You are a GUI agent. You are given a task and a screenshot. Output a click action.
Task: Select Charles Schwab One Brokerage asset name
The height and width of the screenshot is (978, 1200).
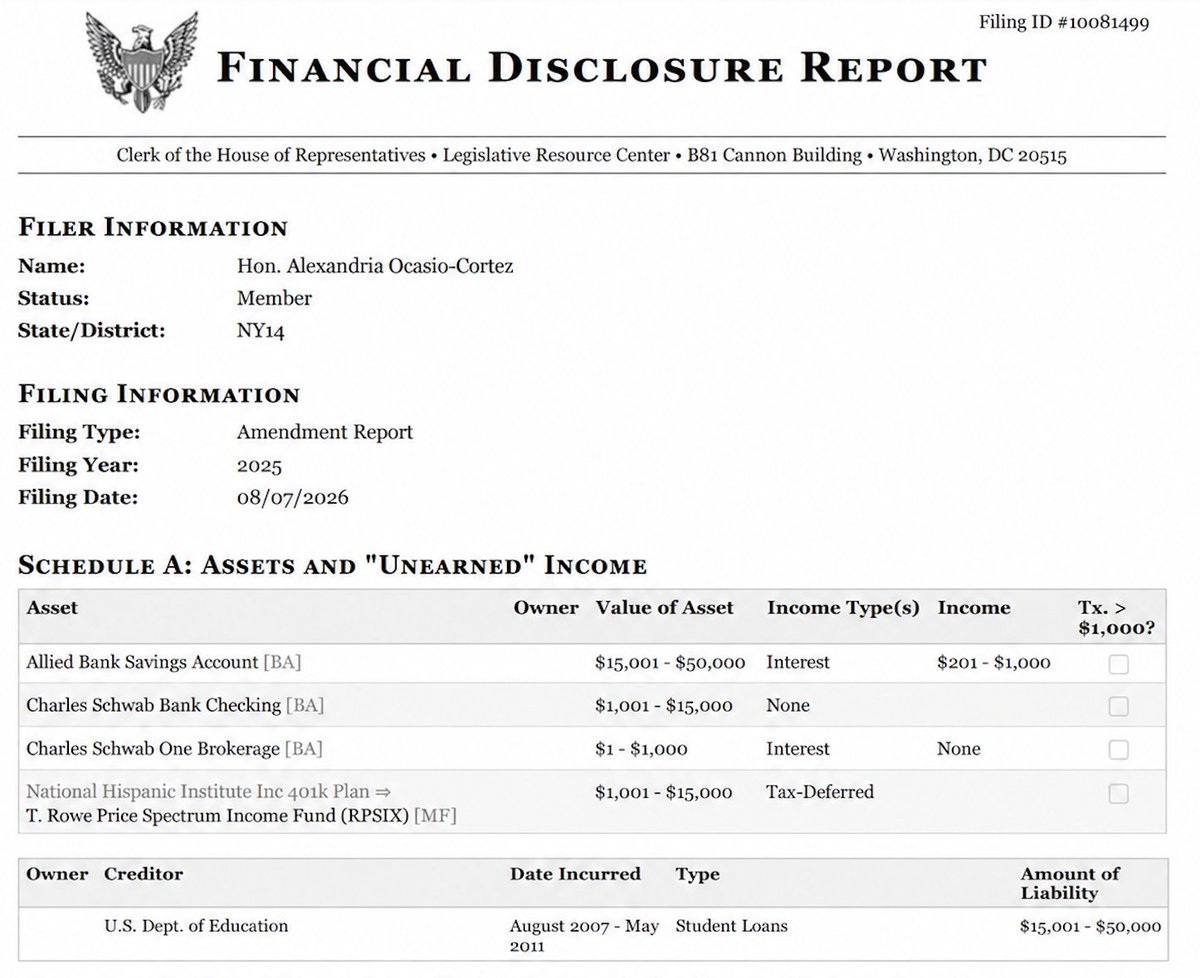click(153, 748)
